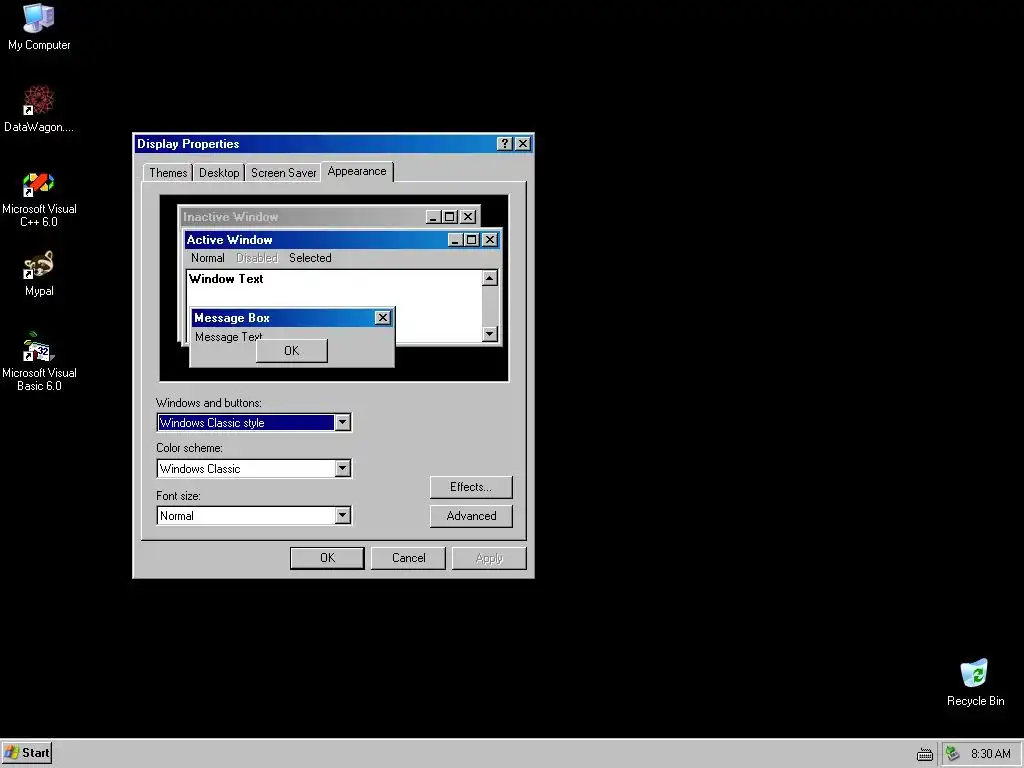Select the DataWagon shortcut icon
Image resolution: width=1024 pixels, height=768 pixels.
coord(39,108)
